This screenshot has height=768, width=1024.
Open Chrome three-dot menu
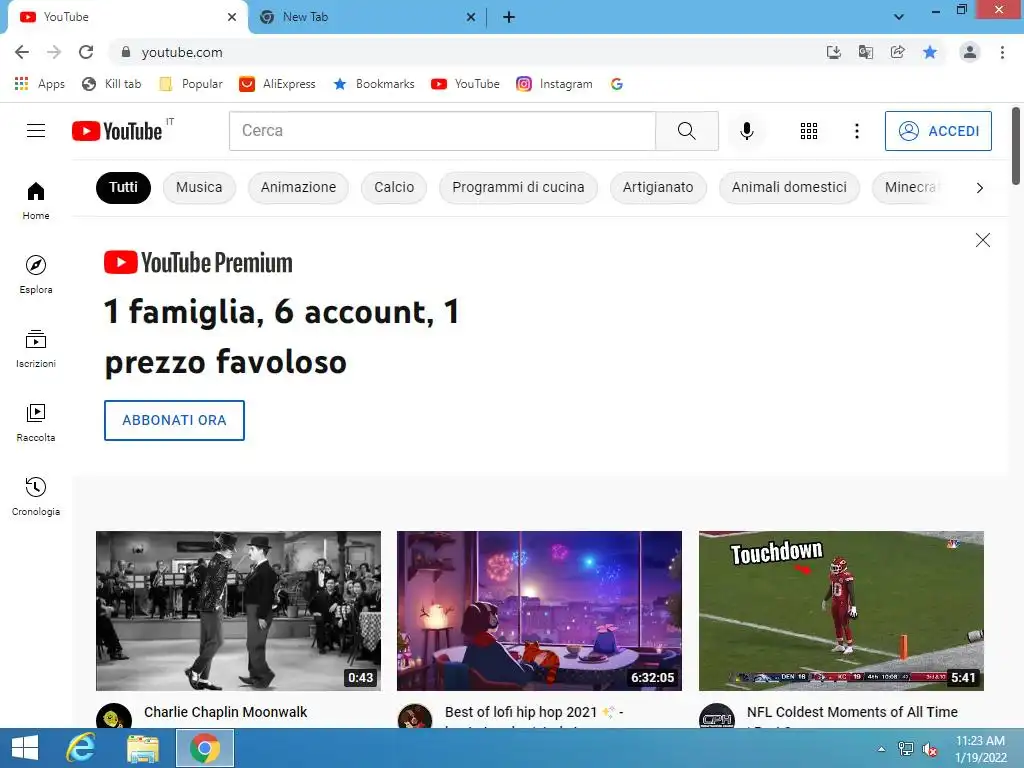(1002, 52)
